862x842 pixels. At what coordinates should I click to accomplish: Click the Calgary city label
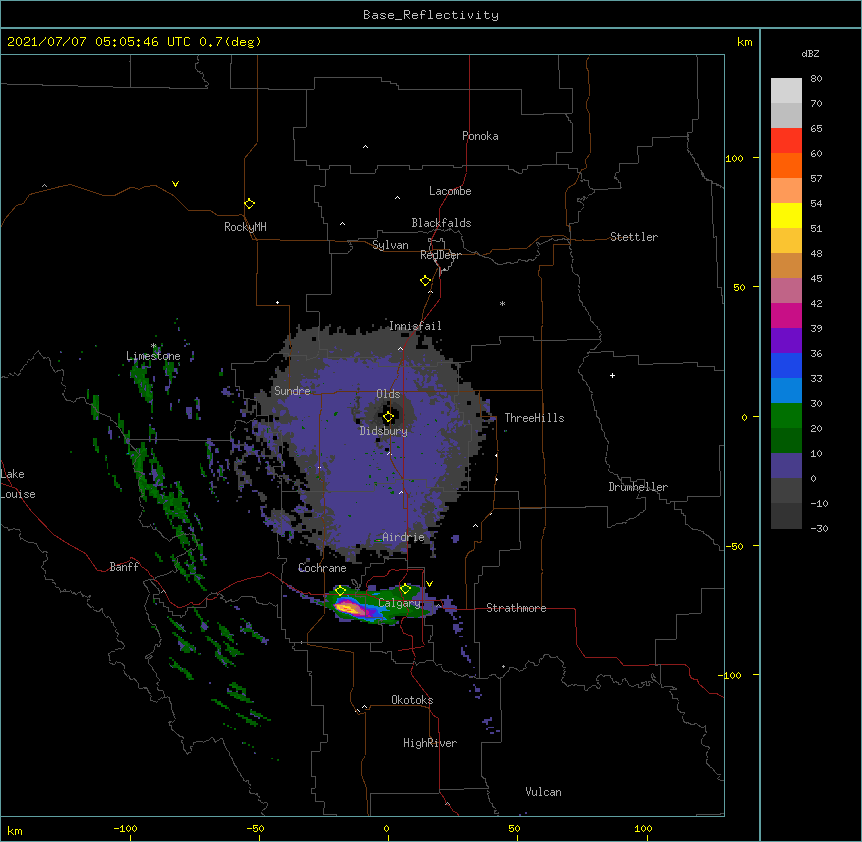point(399,603)
